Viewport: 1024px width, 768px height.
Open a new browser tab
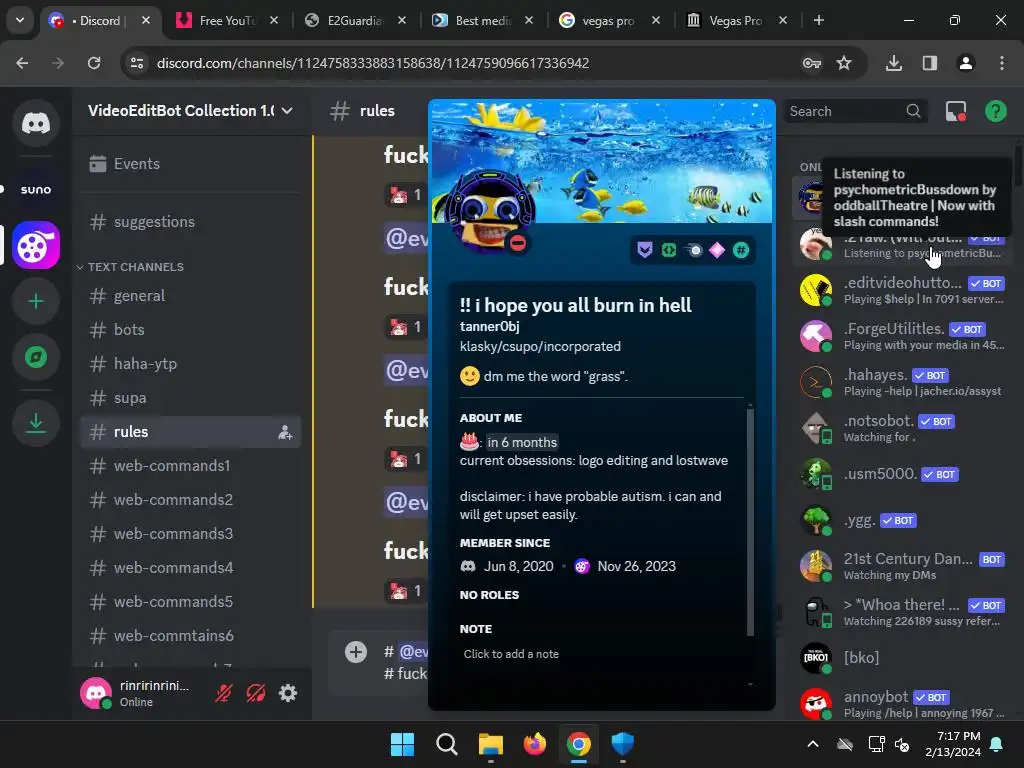(x=819, y=20)
